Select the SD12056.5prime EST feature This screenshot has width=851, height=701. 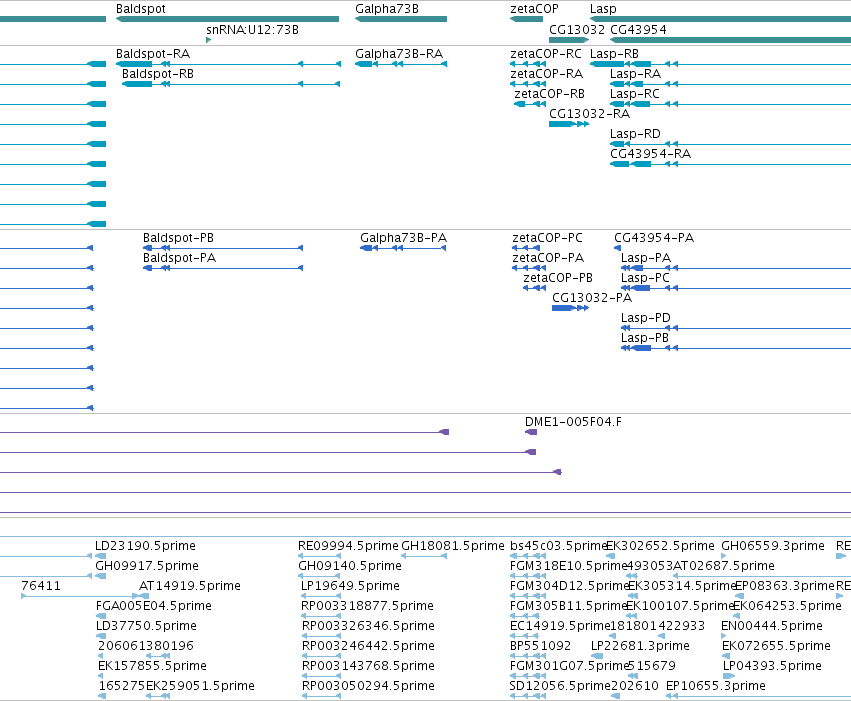pos(528,696)
